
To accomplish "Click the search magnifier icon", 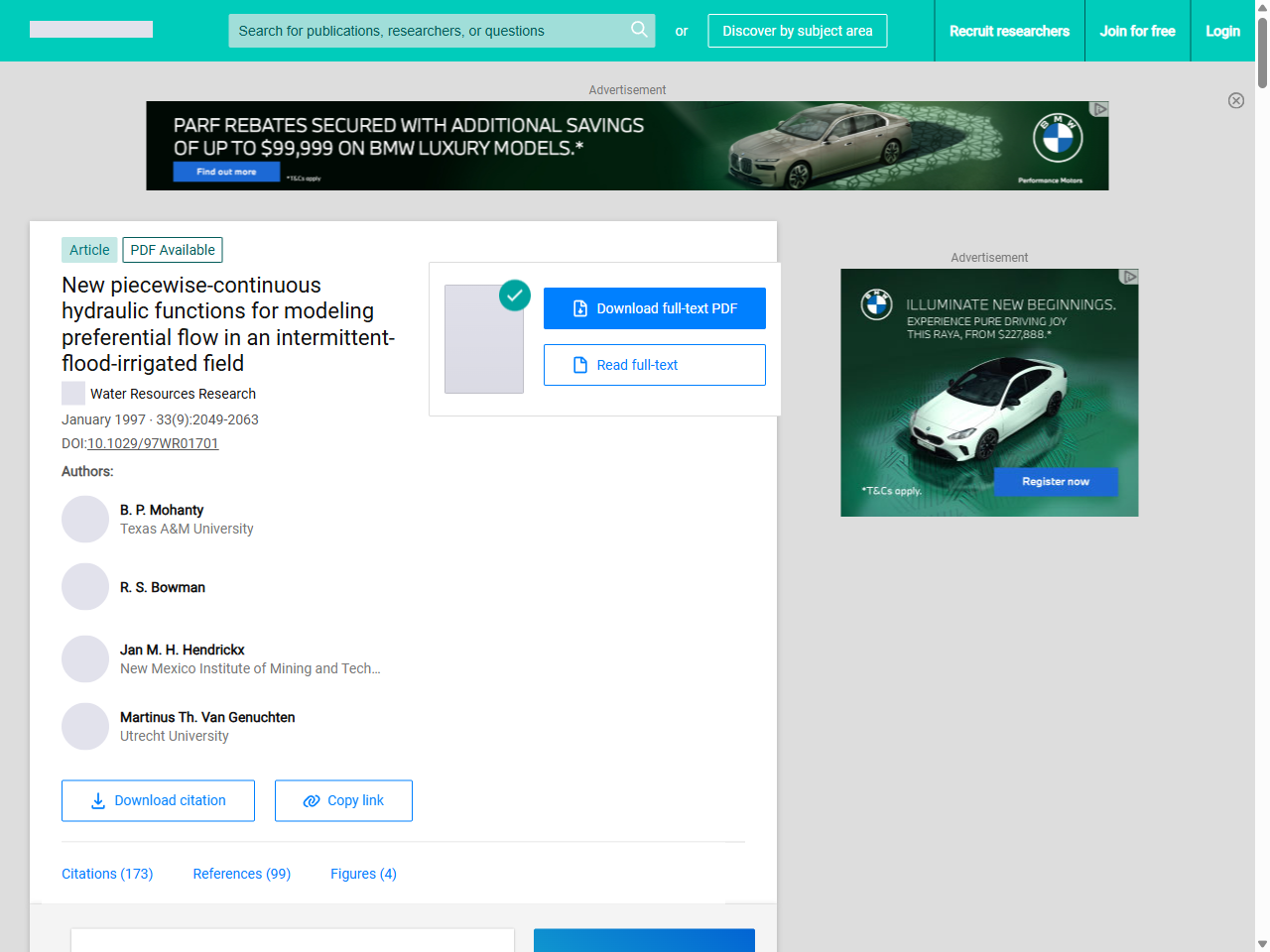I will (639, 30).
